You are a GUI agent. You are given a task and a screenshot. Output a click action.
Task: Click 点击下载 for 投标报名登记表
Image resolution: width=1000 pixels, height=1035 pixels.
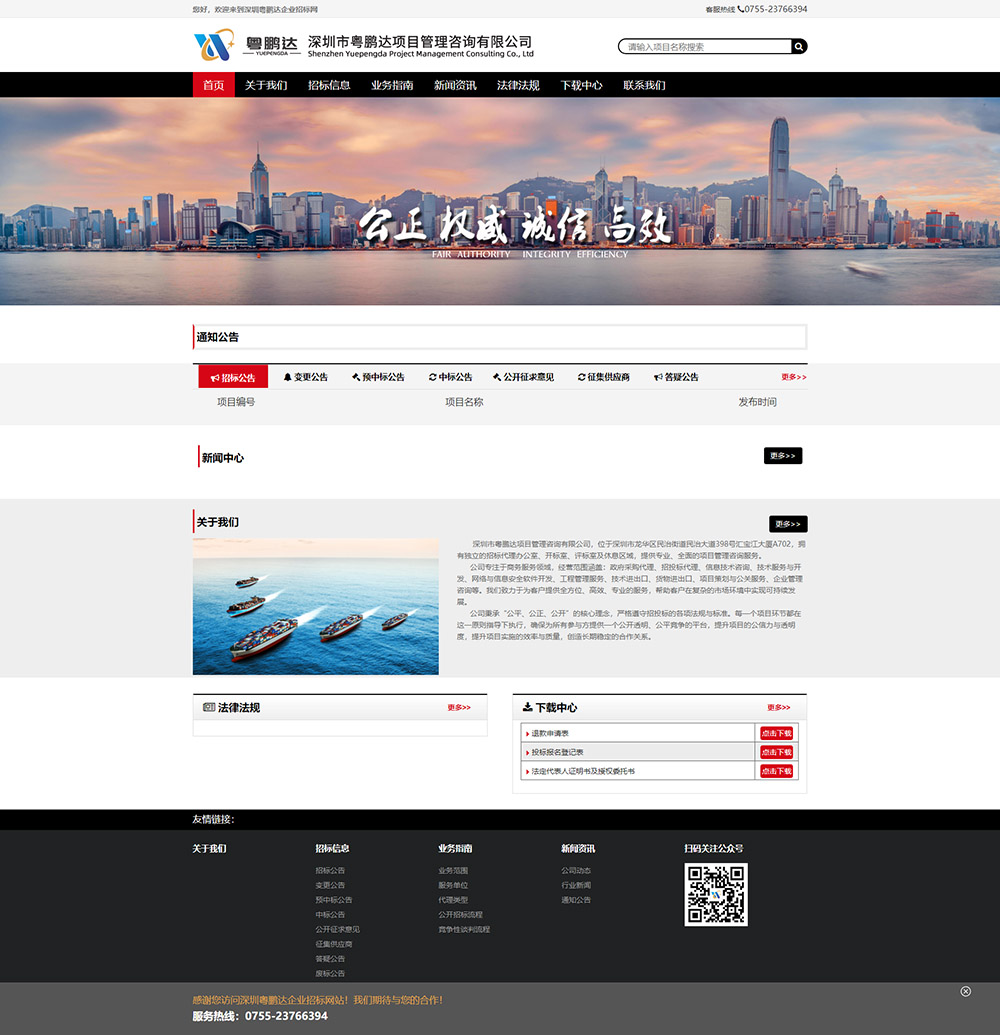pos(776,752)
